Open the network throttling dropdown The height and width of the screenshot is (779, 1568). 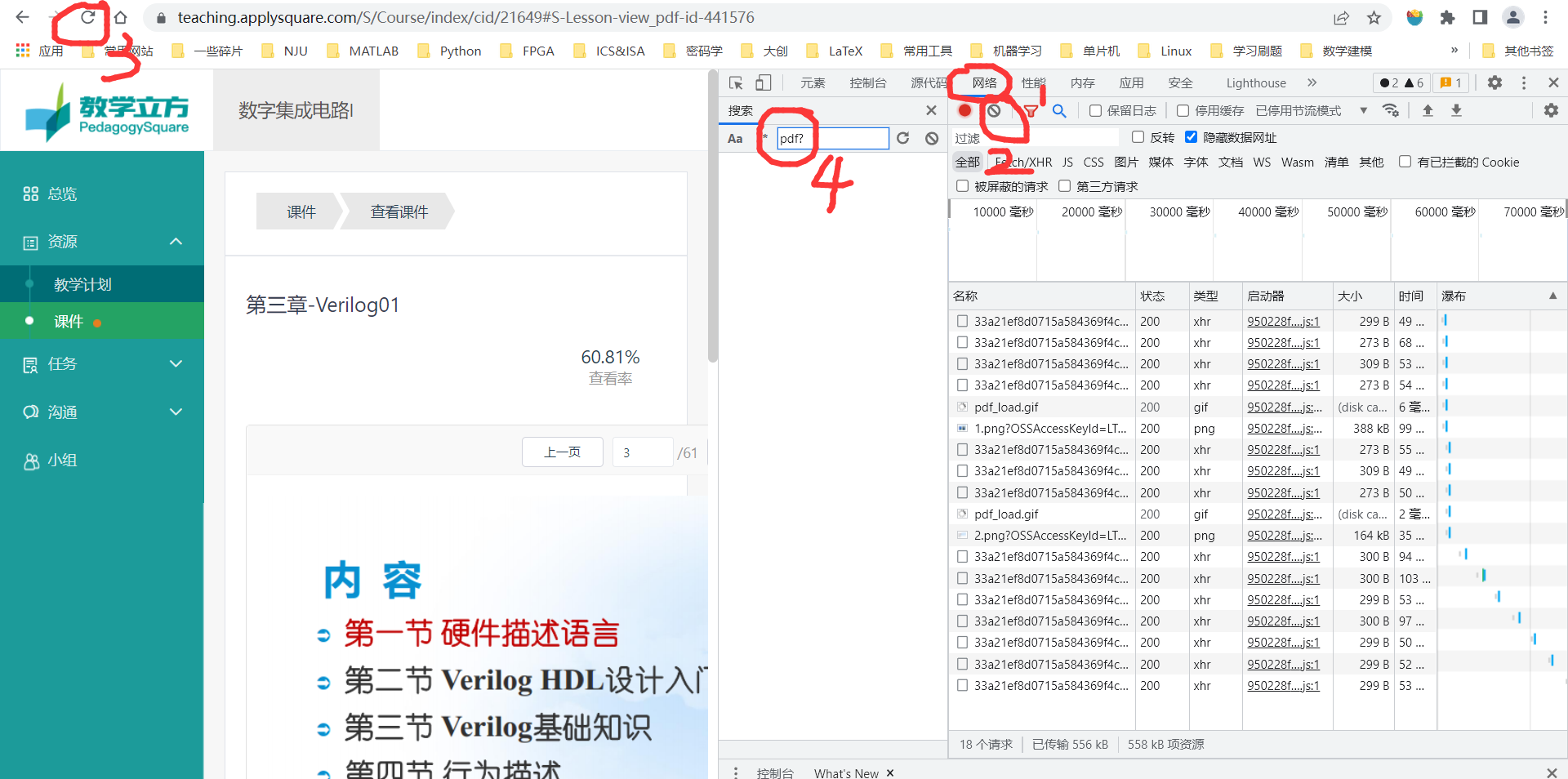[x=1364, y=110]
